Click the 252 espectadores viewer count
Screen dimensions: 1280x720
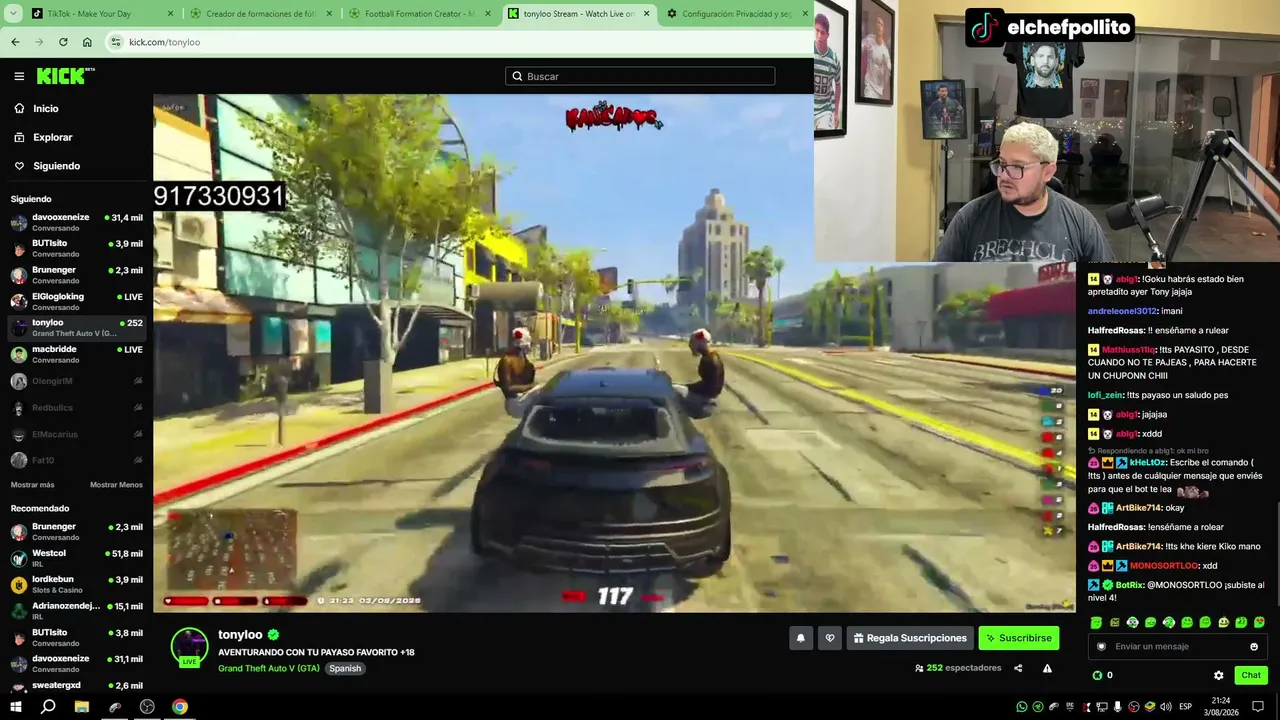[x=958, y=668]
